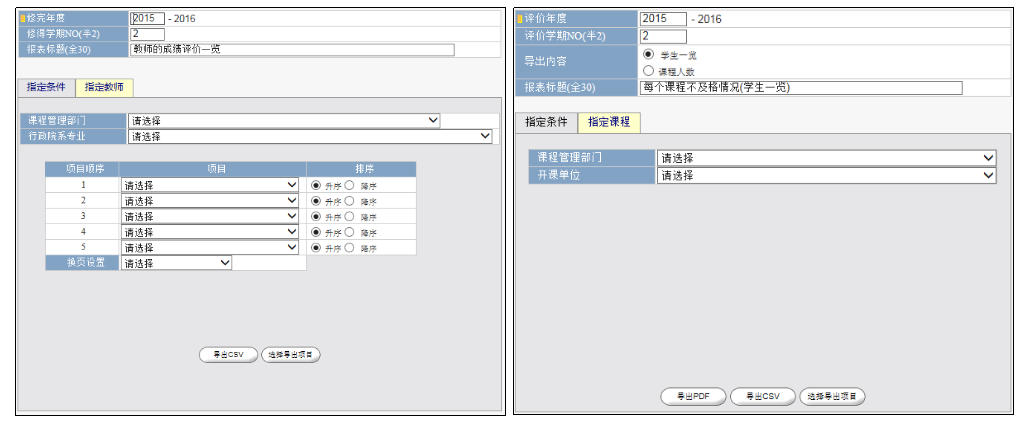Select the 学生一览 export content radio button
Screen dimensions: 1030x440
(648, 54)
